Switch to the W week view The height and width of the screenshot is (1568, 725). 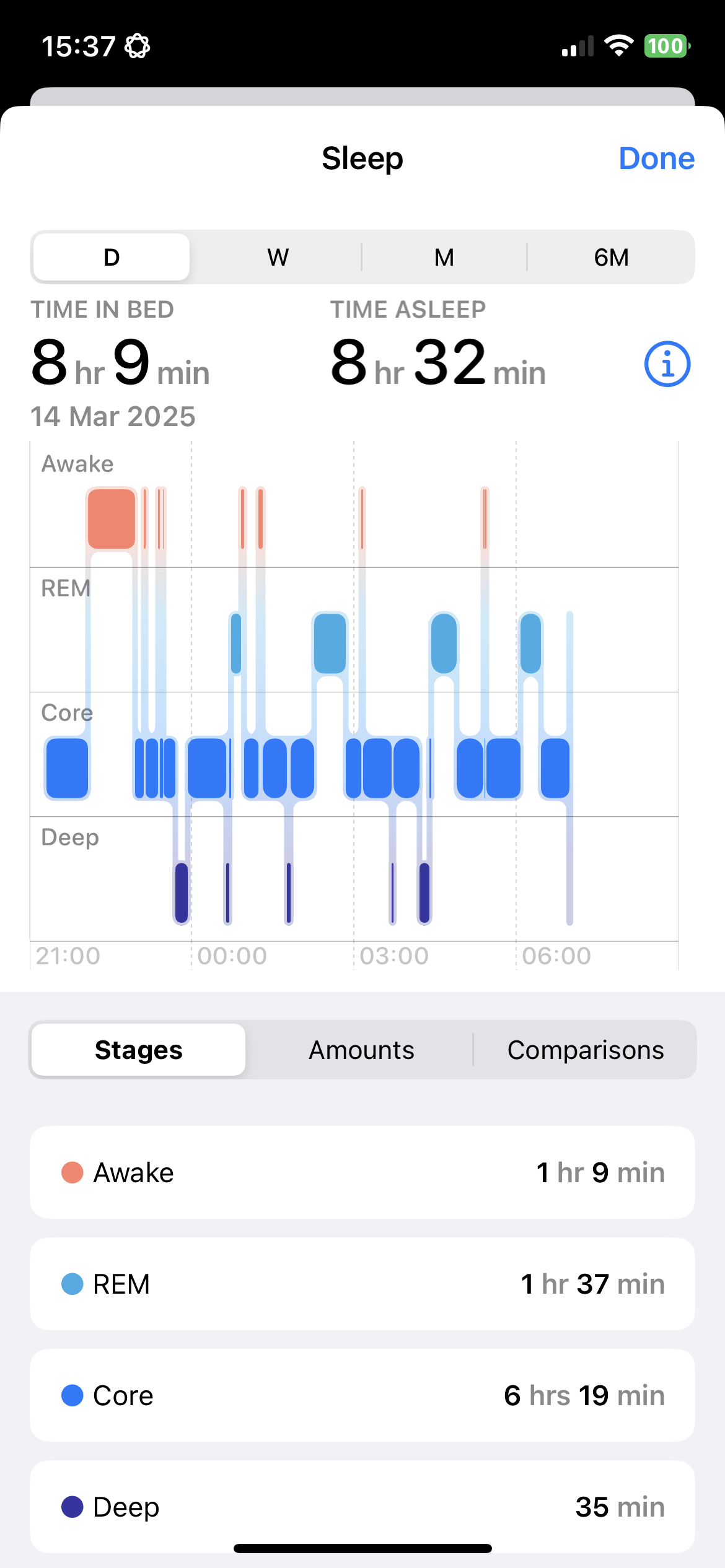(278, 257)
